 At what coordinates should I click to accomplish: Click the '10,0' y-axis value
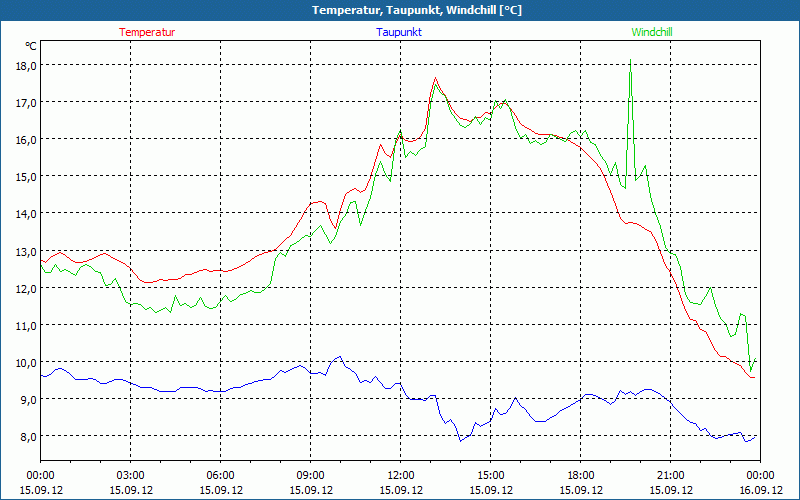click(26, 362)
